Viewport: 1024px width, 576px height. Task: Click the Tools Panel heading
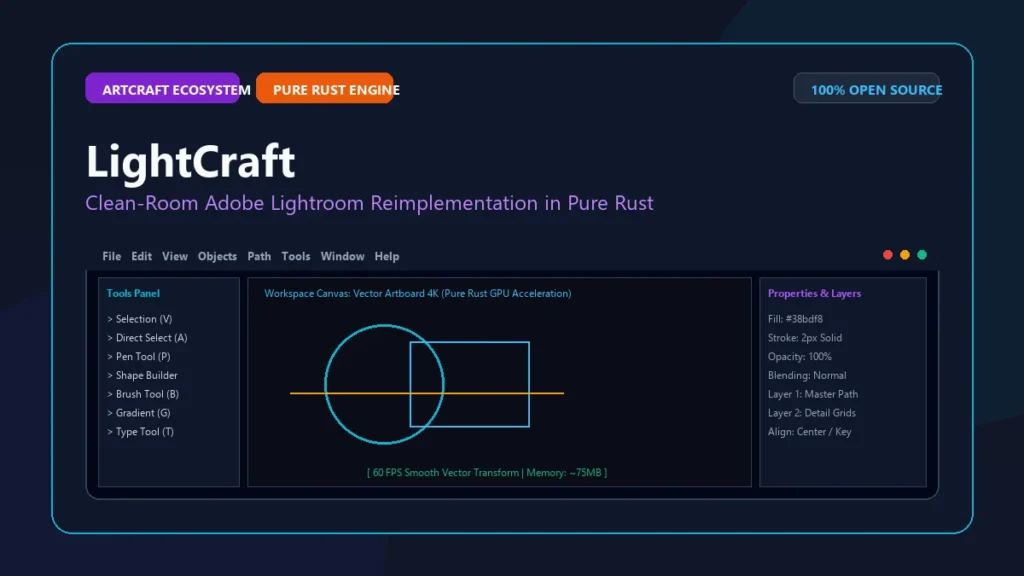coord(133,293)
